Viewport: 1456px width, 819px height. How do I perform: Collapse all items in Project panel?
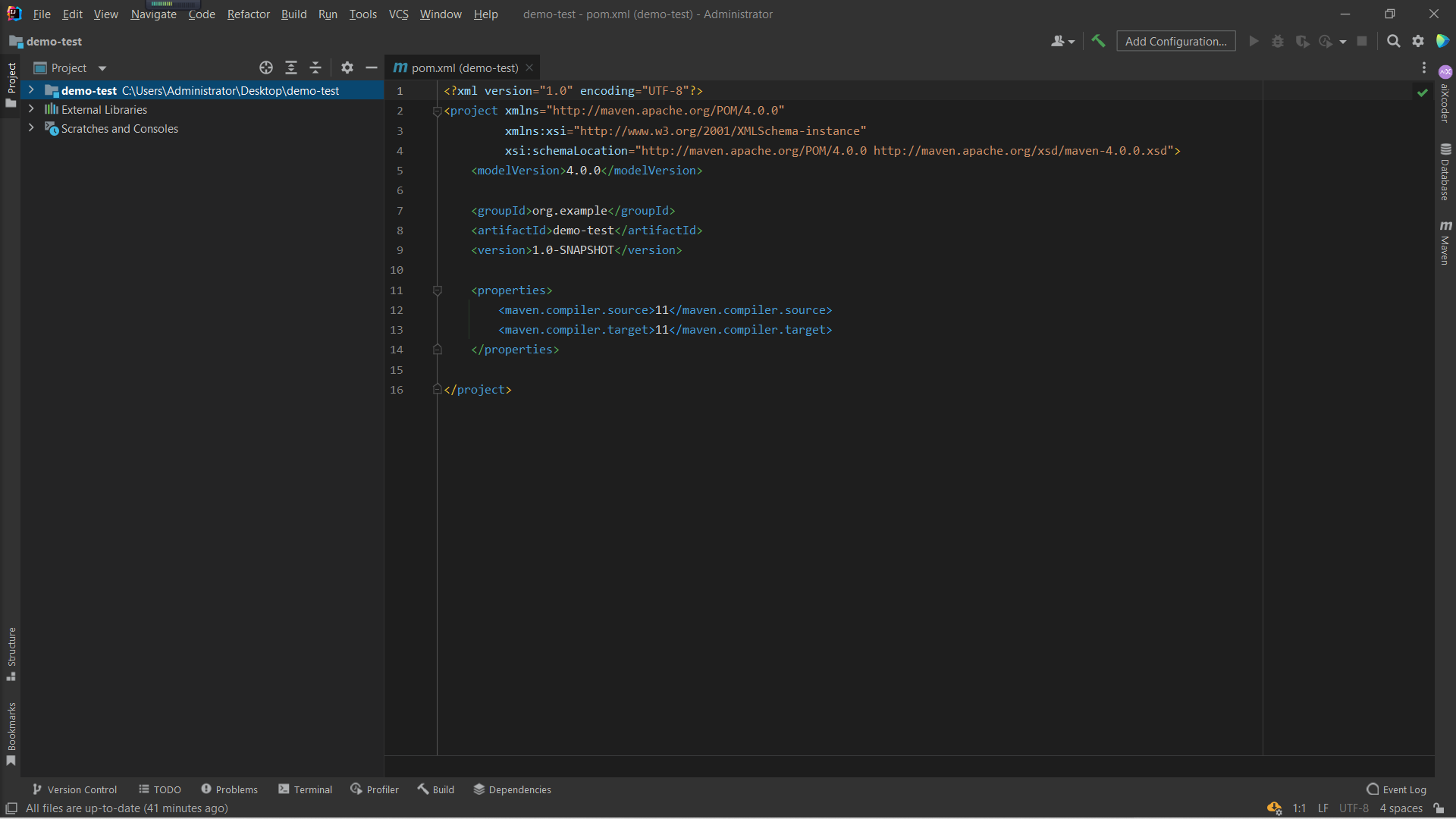tap(315, 67)
